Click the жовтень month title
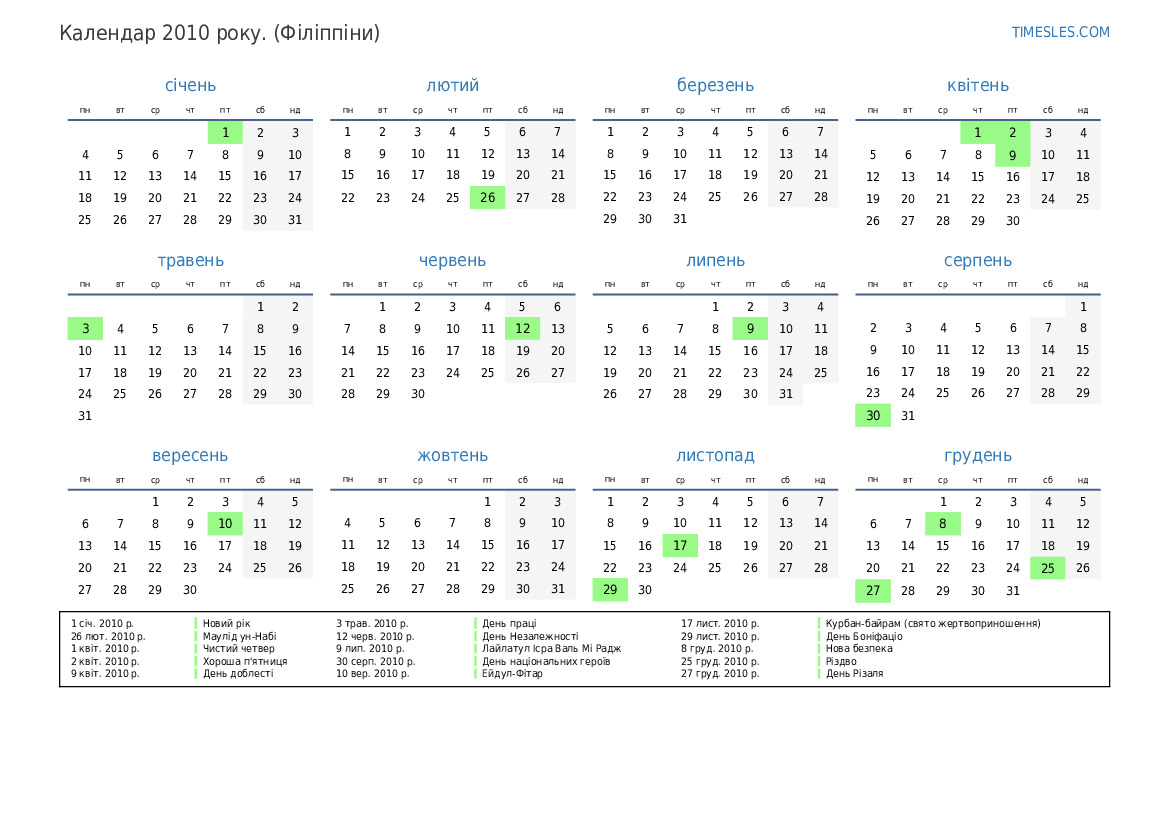 [x=452, y=456]
